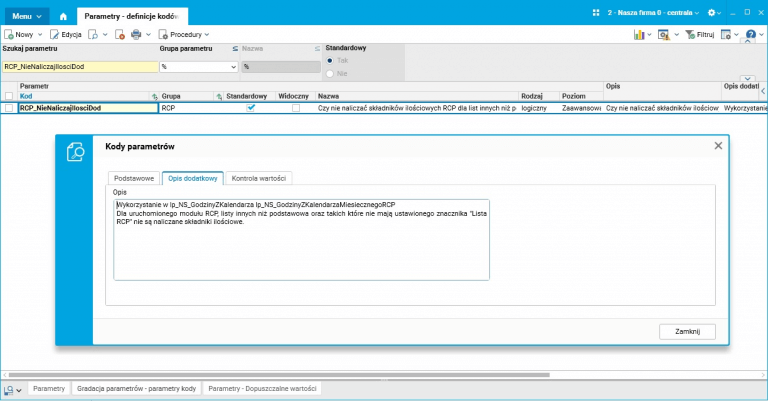Click in the Opis description text area
Screen dimensions: 768x401
tap(301, 240)
